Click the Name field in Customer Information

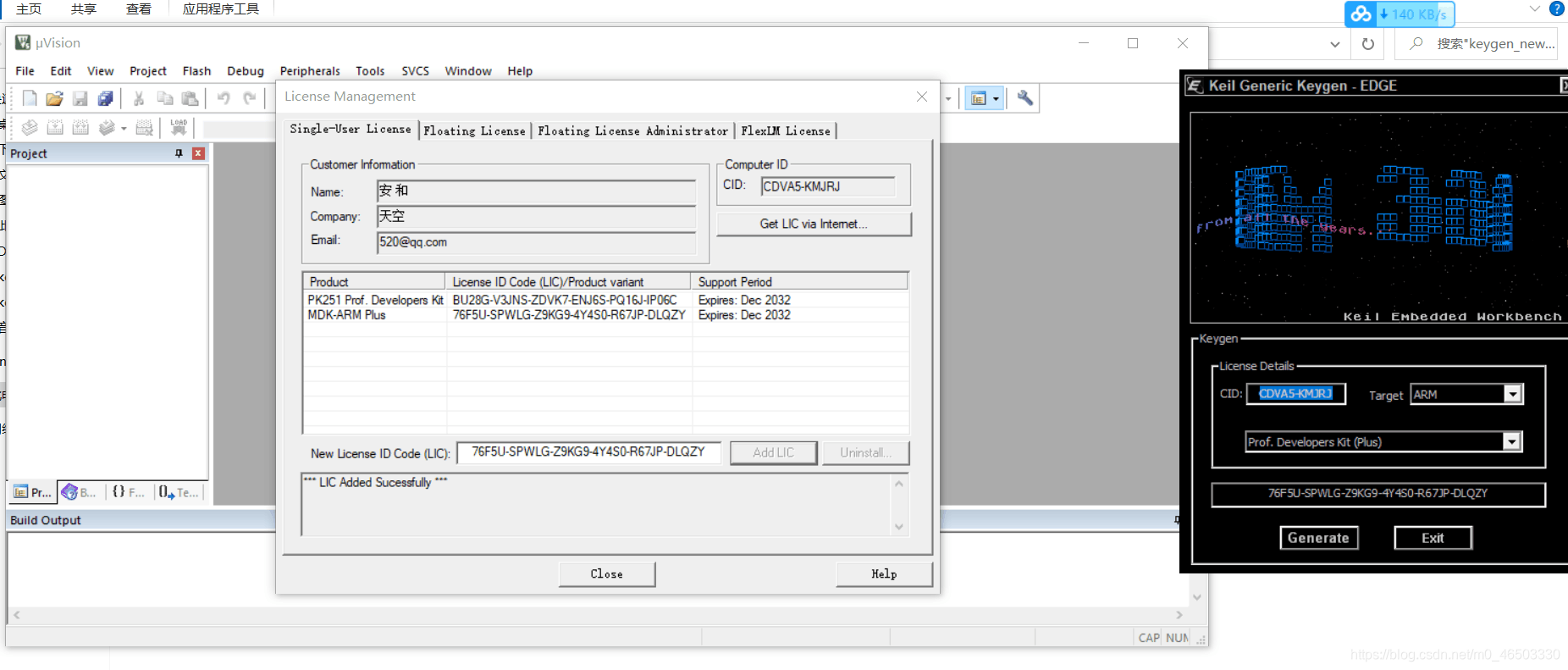point(536,191)
